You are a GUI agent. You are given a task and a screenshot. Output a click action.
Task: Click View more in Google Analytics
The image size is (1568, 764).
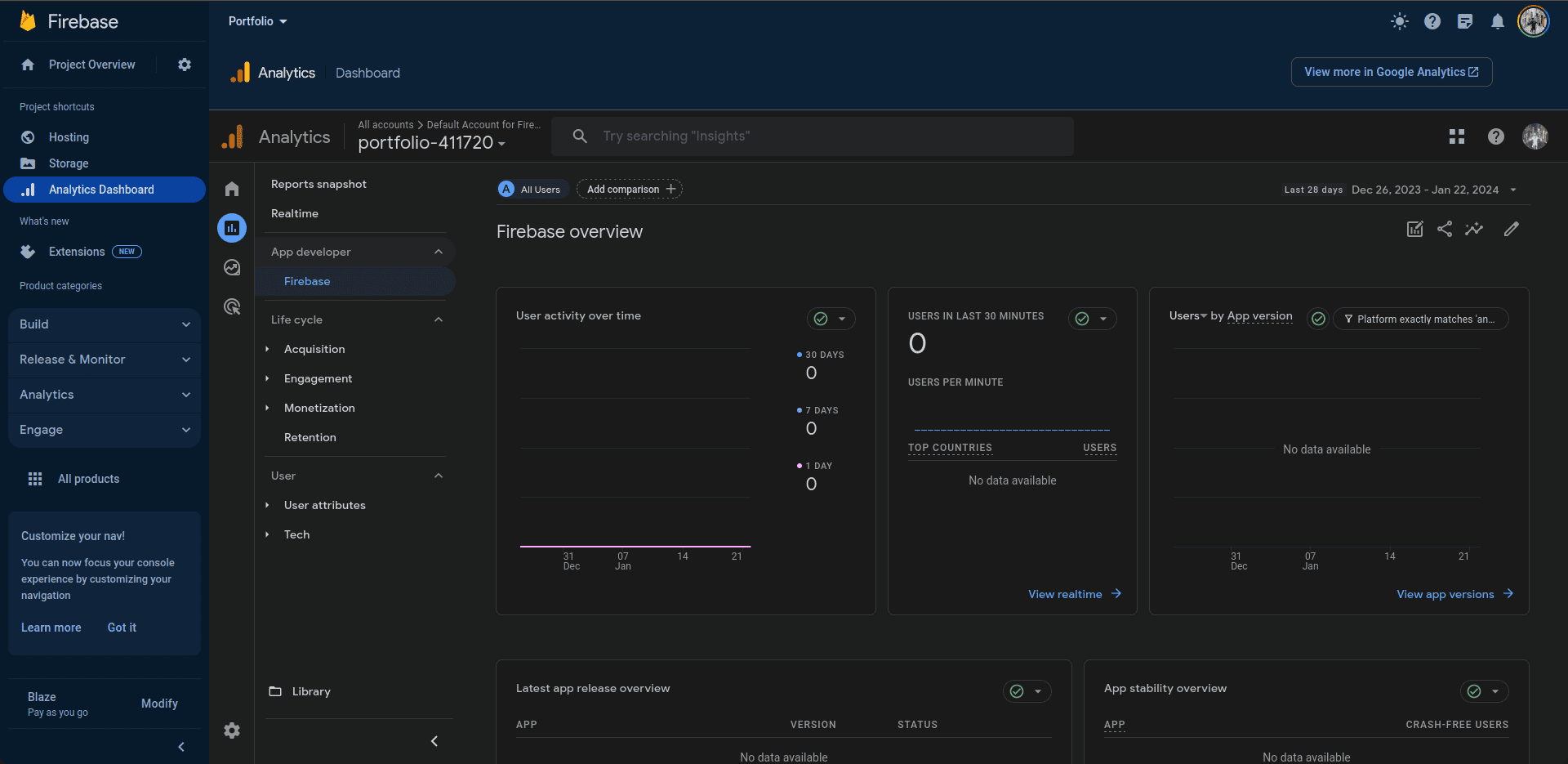(1391, 72)
